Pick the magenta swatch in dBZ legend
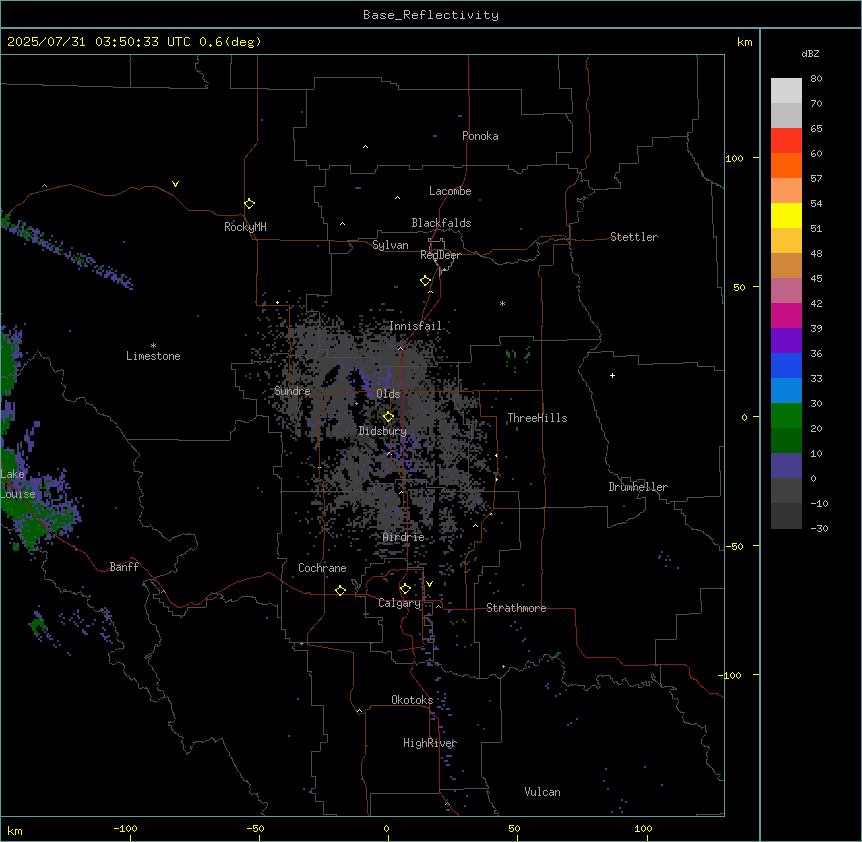The height and width of the screenshot is (842, 862). [x=786, y=315]
